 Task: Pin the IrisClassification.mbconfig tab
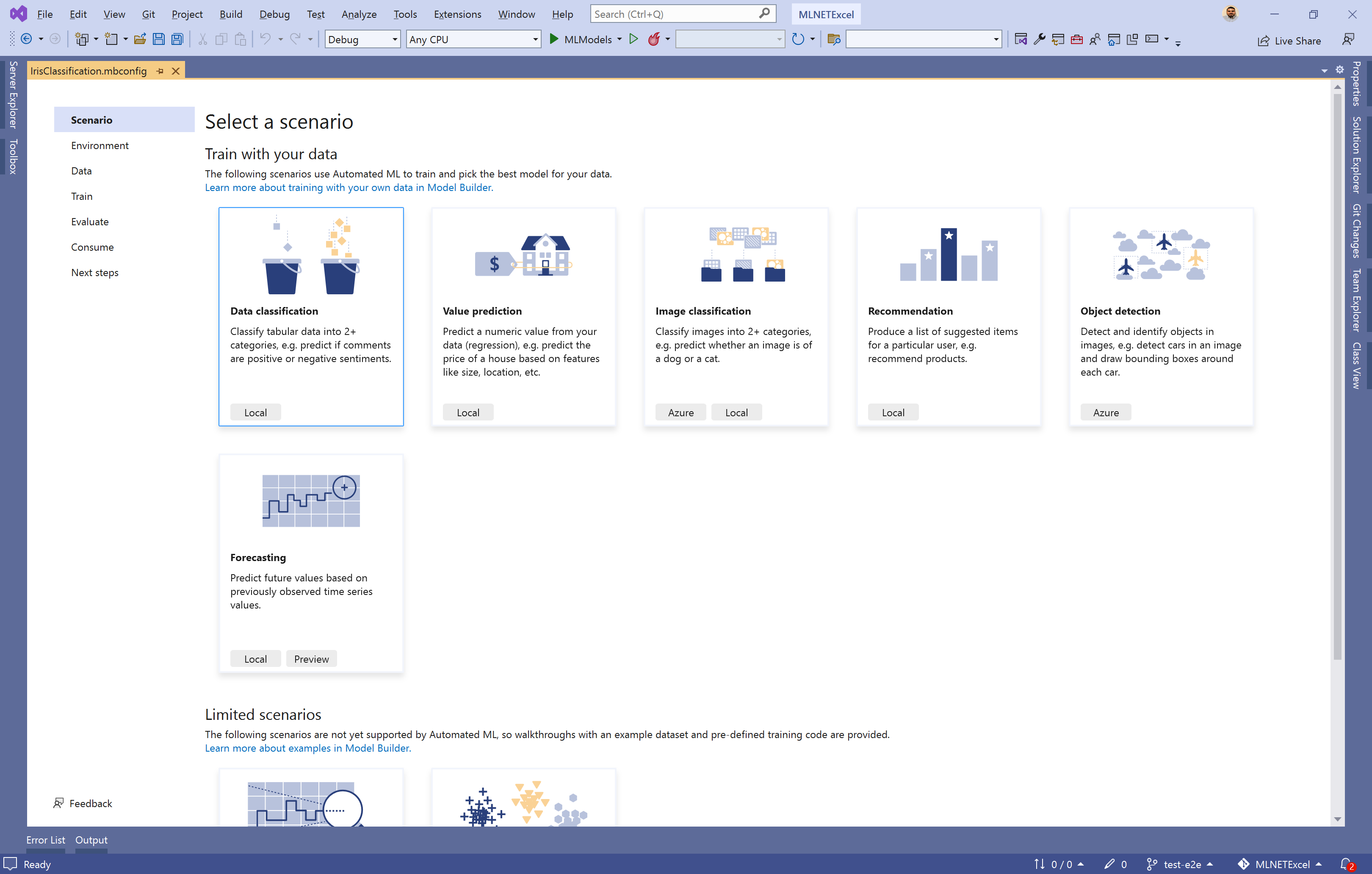[160, 71]
